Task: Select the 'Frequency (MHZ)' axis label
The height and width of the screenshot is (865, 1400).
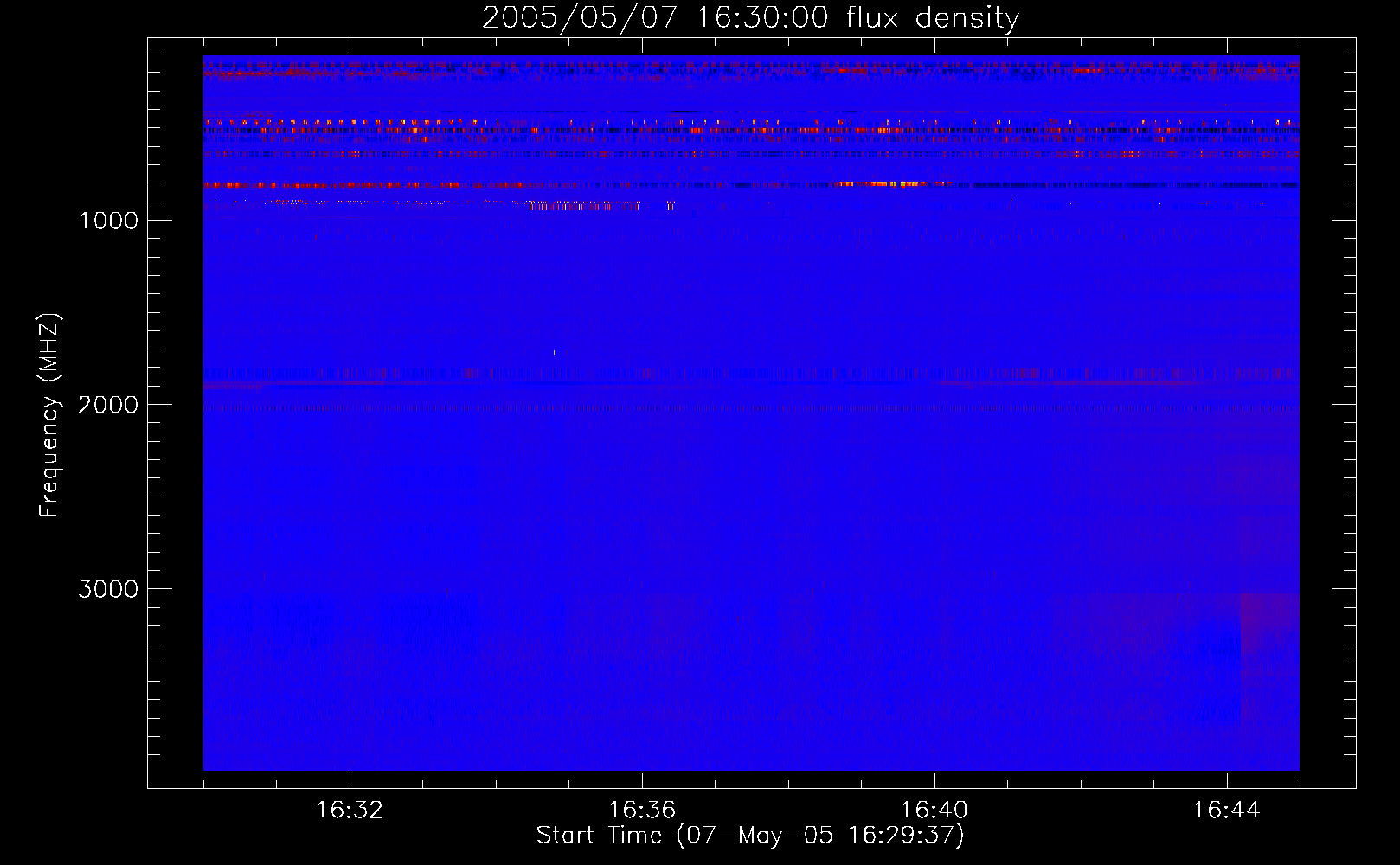Action: [50, 415]
